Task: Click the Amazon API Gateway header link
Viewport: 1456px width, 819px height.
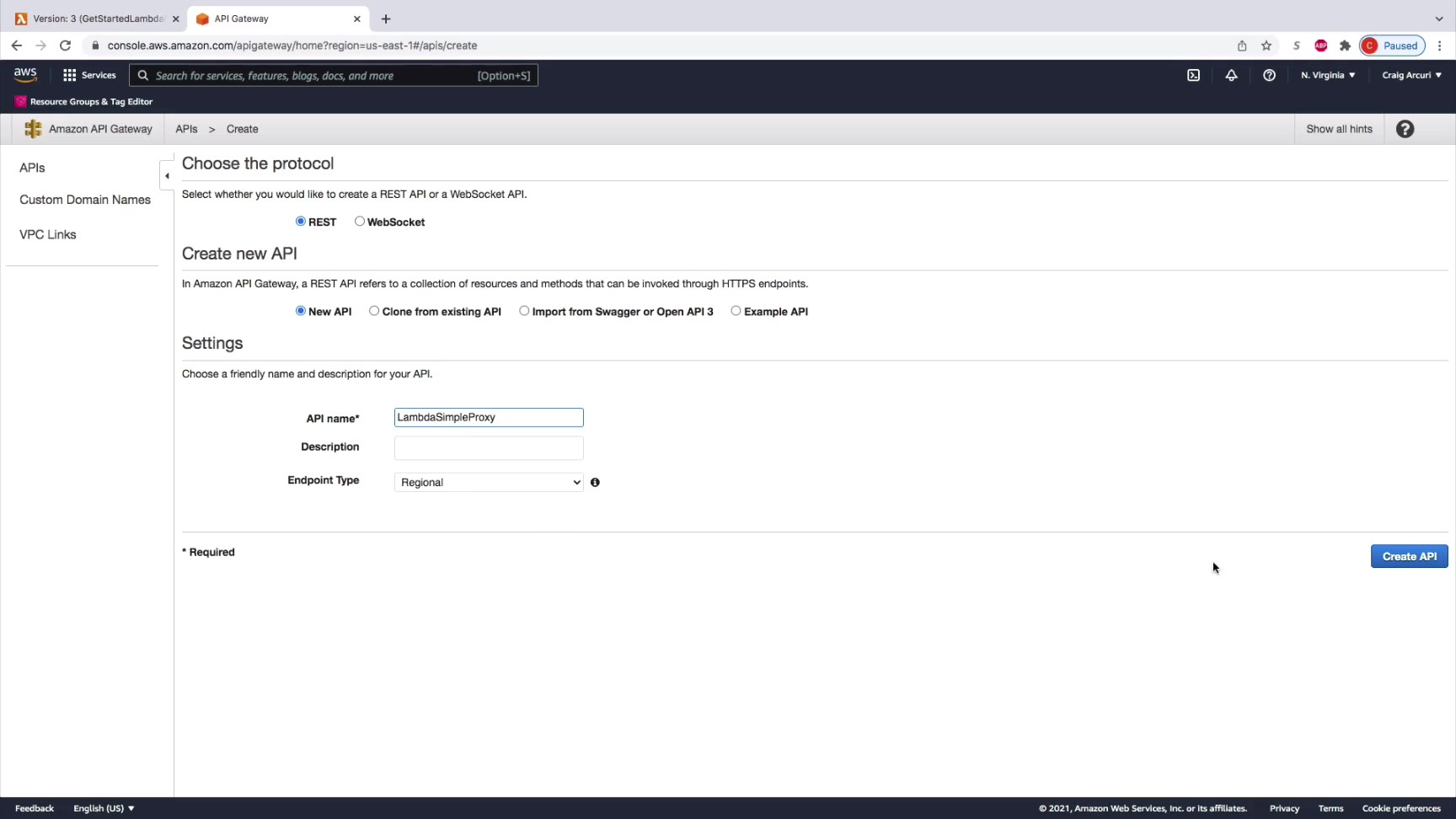Action: coord(100,129)
